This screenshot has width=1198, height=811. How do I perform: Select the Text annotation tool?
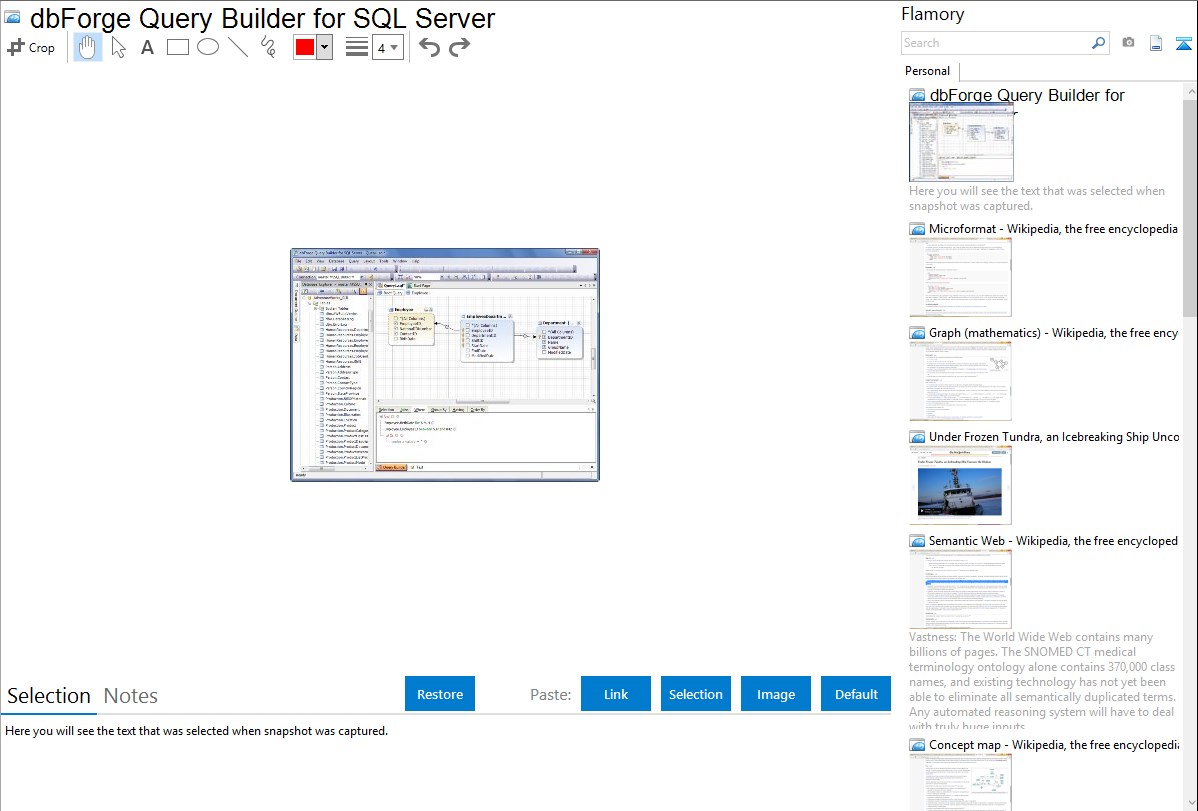coord(147,47)
